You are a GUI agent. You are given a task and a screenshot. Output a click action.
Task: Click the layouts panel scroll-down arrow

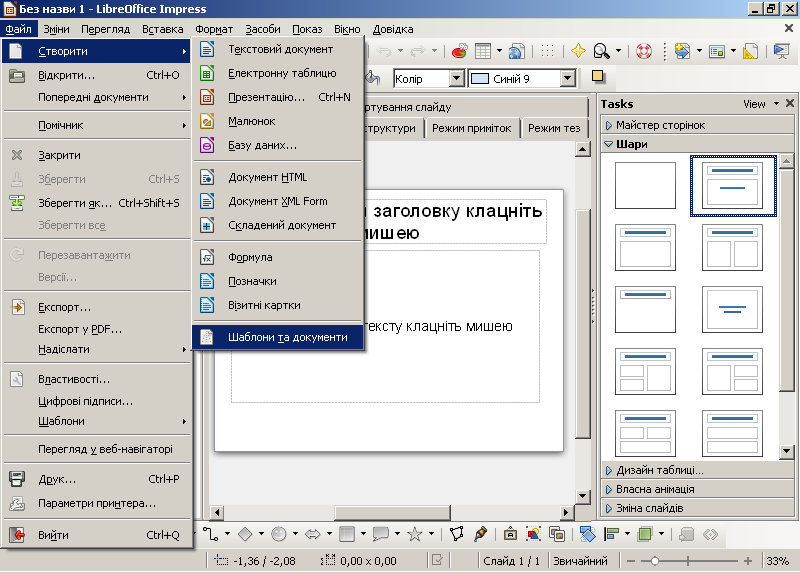786,451
